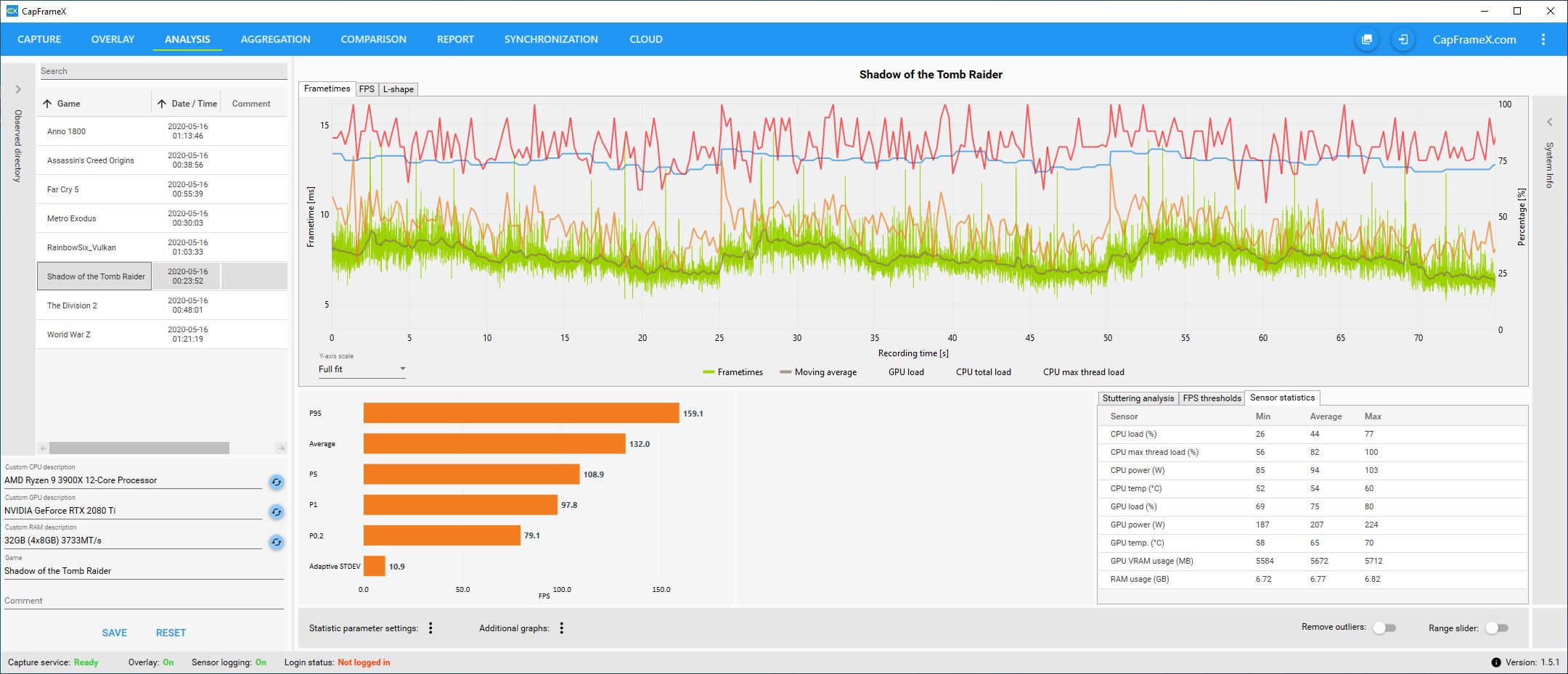The width and height of the screenshot is (1568, 674).
Task: Click the GPU VRAM usage (MB) row
Action: coord(1312,561)
